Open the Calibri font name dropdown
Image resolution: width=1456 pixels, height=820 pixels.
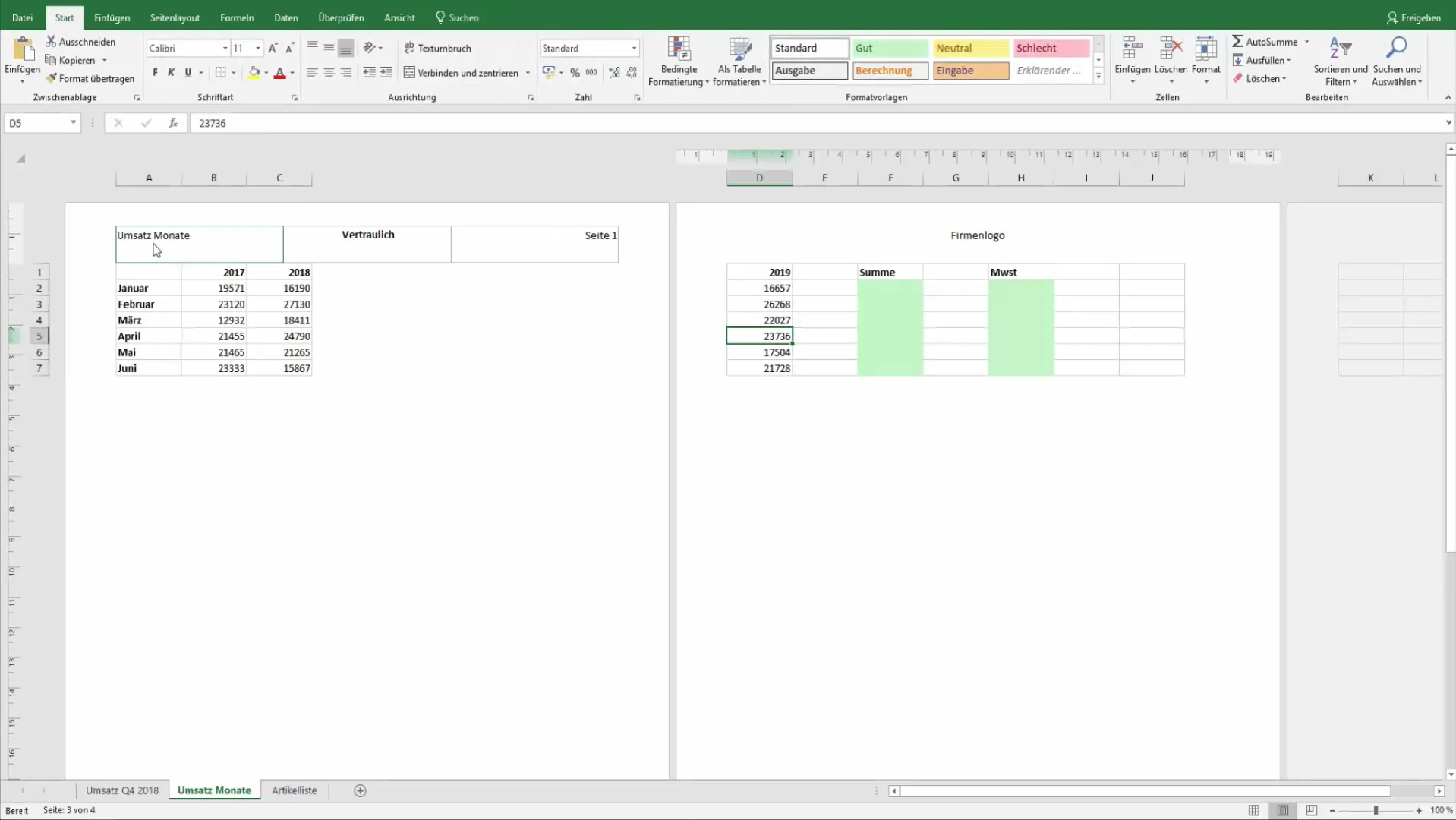pyautogui.click(x=225, y=48)
